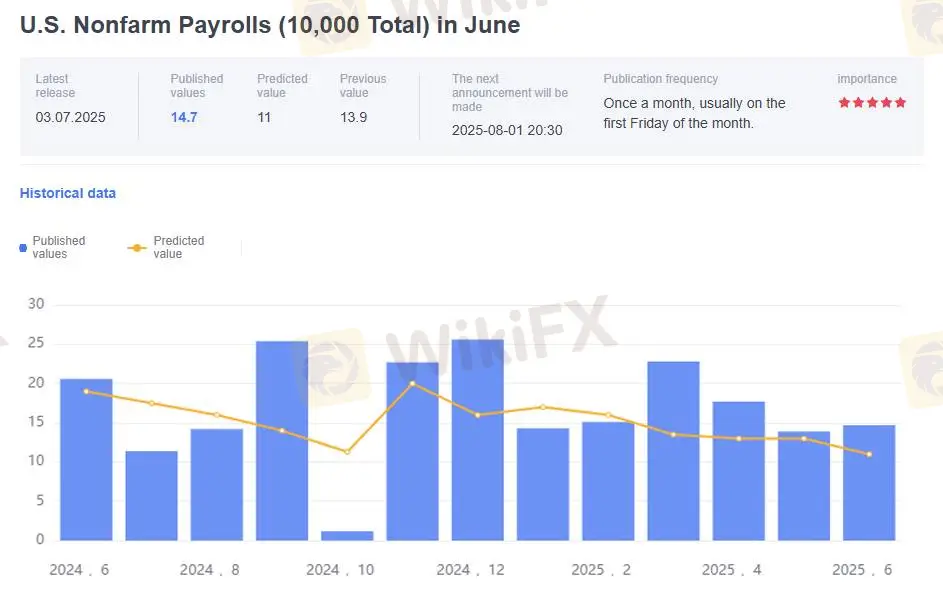Click the published value 14.7 link
Screen dimensions: 943x593
[184, 117]
